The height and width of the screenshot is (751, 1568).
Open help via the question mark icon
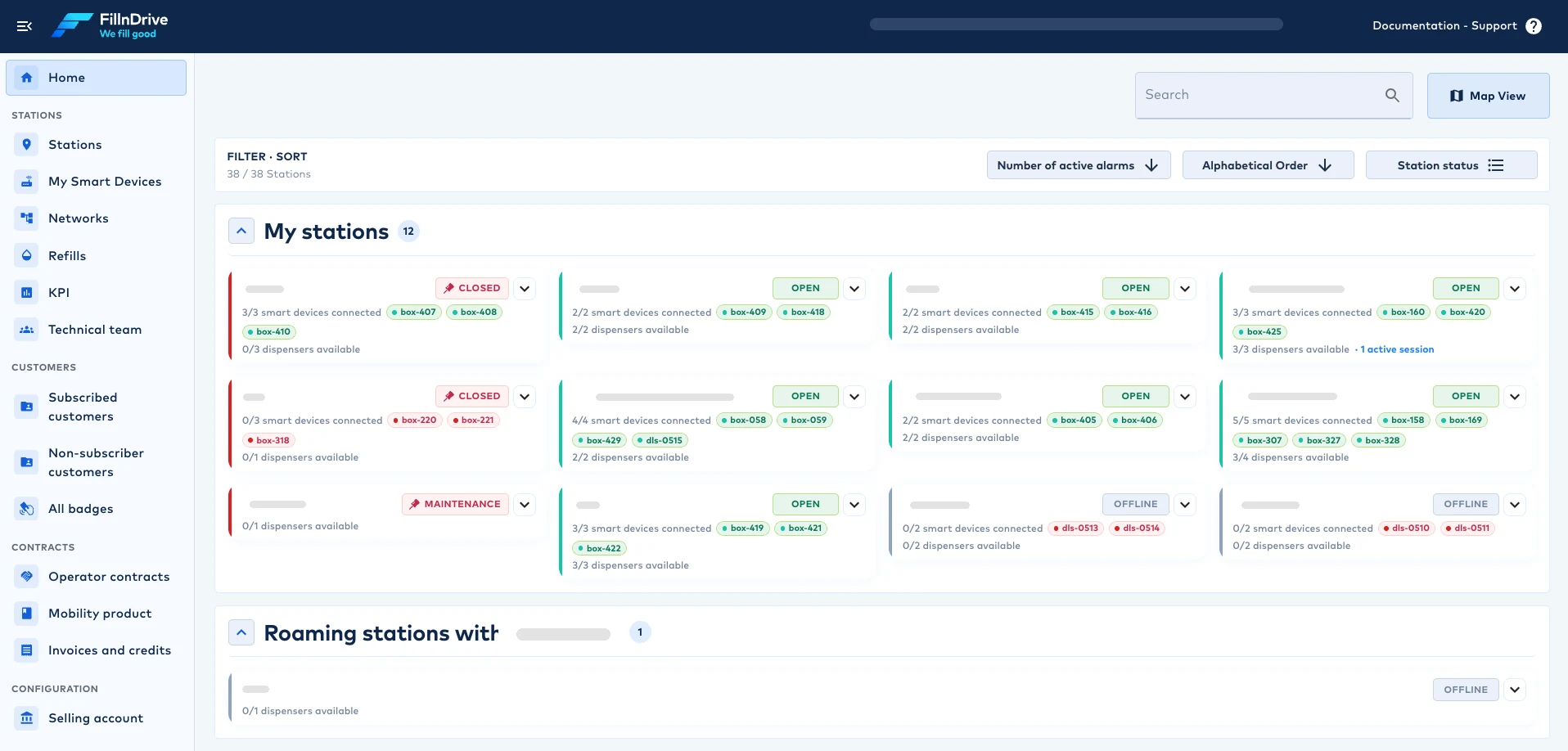[x=1534, y=26]
